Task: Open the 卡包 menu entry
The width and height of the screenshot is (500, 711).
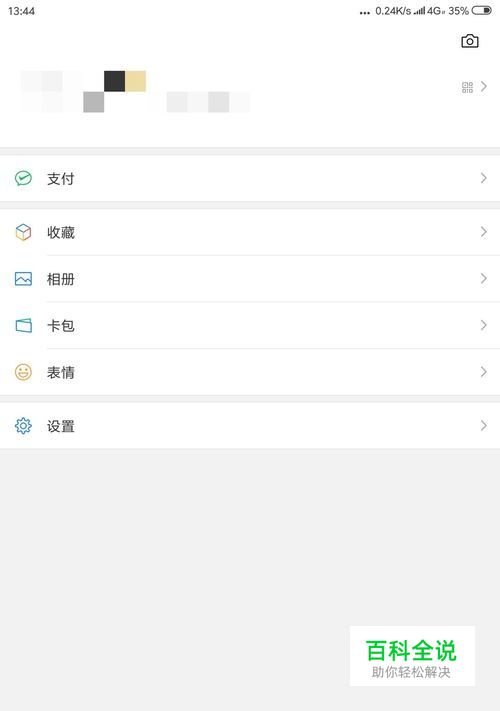Action: click(250, 326)
